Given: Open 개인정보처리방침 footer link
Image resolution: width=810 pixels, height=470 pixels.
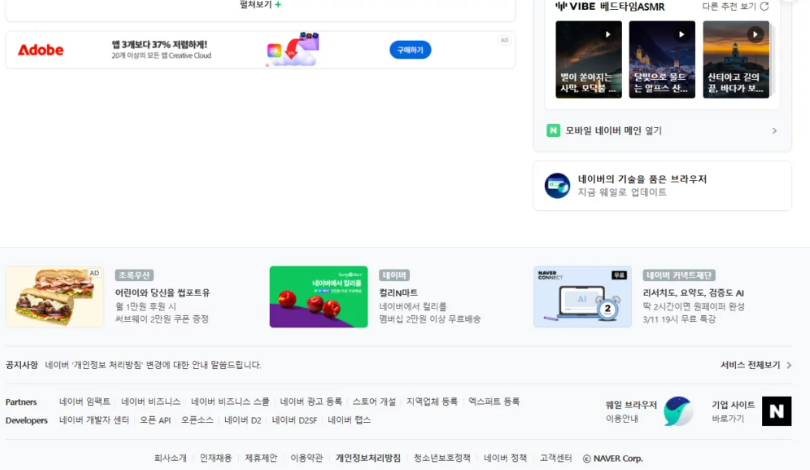Looking at the screenshot, I should pos(368,458).
